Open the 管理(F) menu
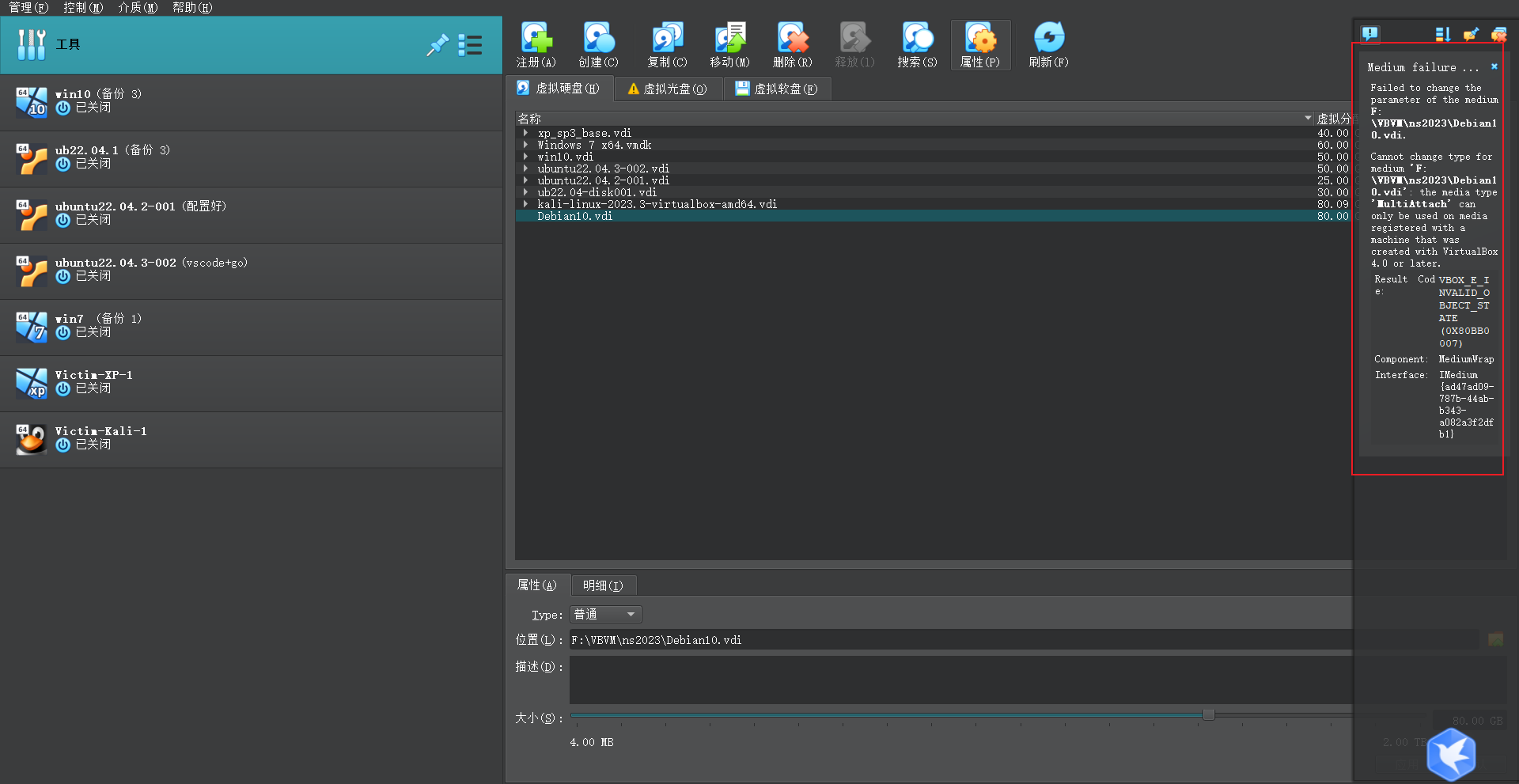Image resolution: width=1519 pixels, height=784 pixels. coord(28,8)
